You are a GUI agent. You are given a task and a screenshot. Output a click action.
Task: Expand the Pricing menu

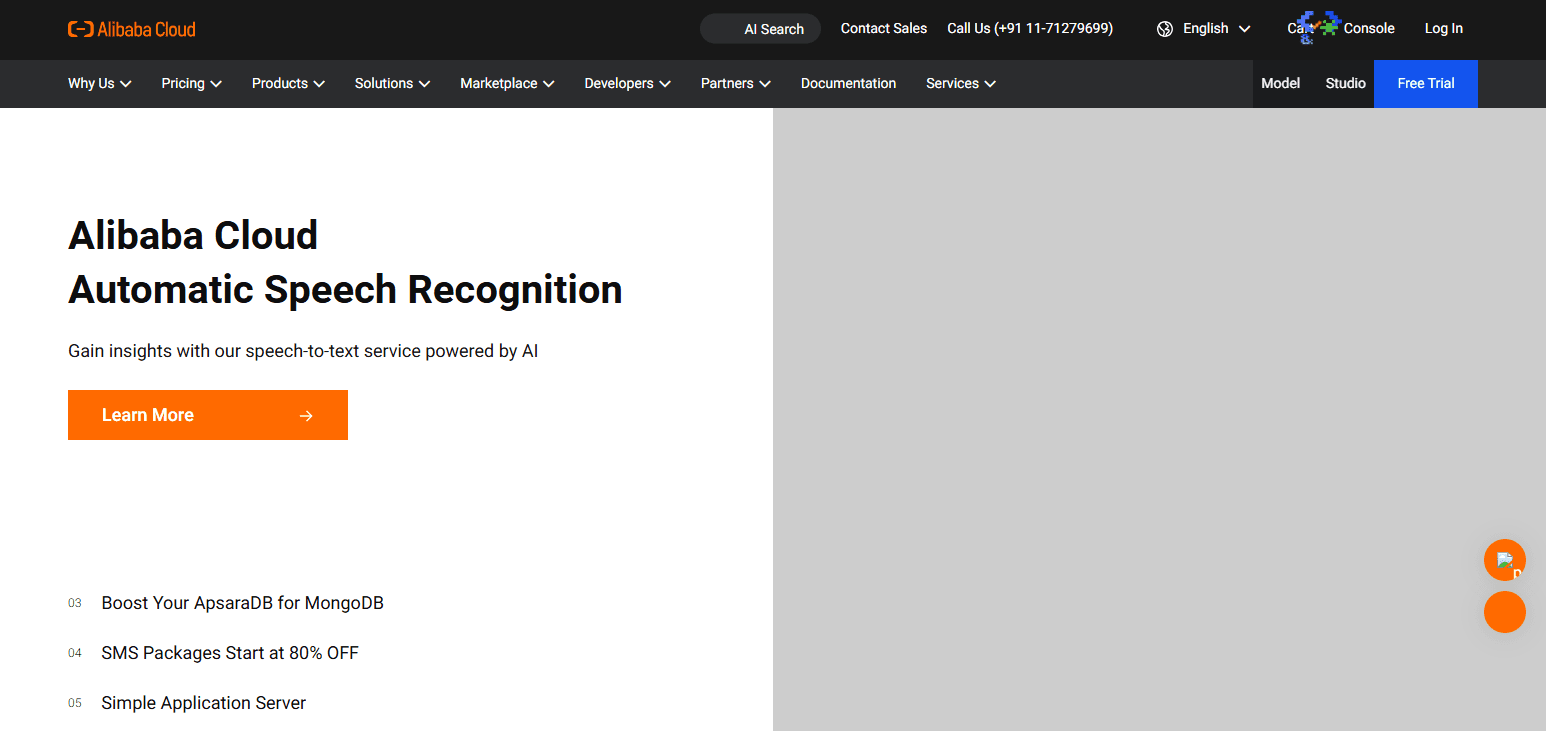click(192, 84)
